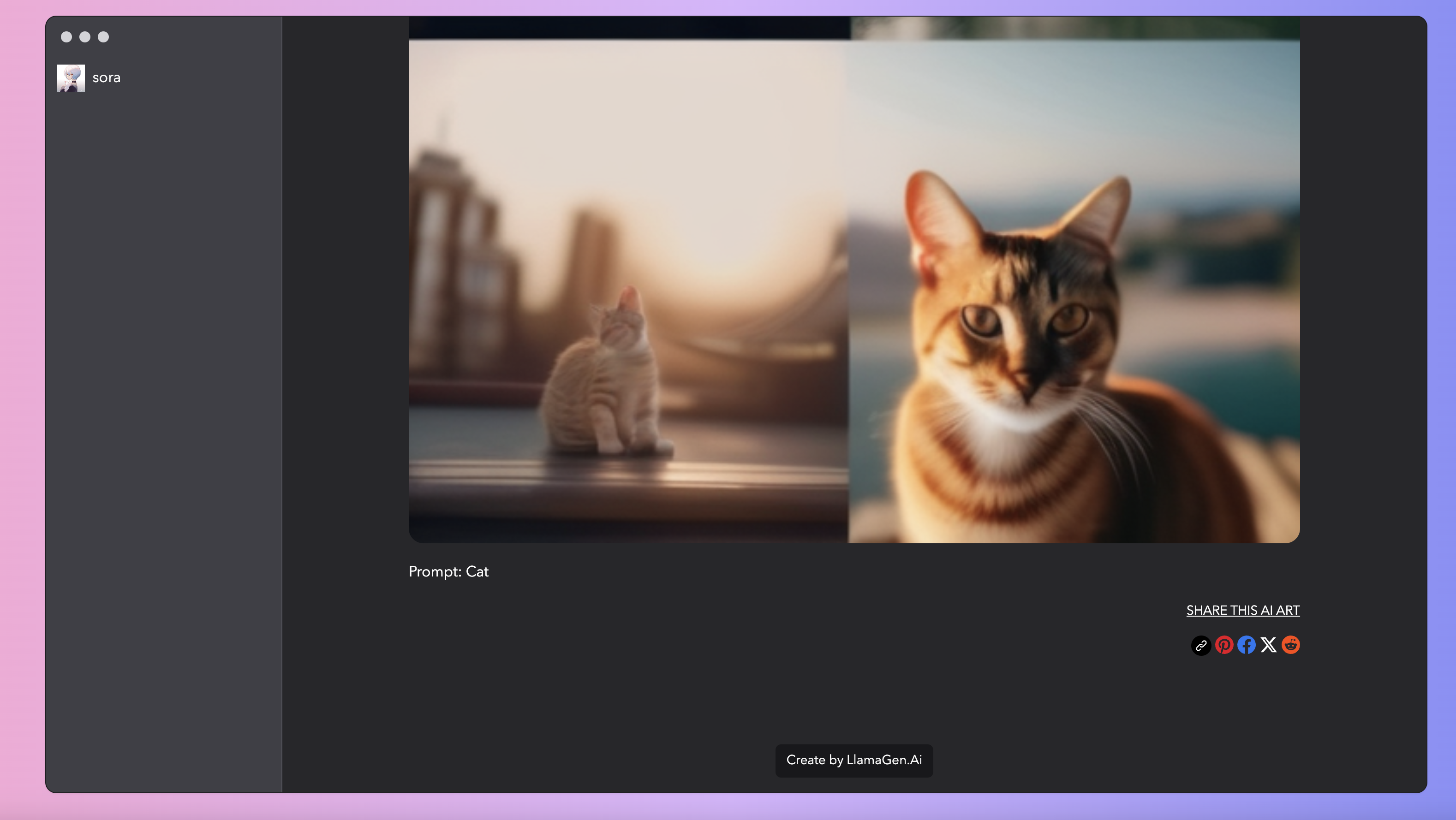1456x820 pixels.
Task: Click the empty sidebar area below sora
Action: tap(164, 396)
